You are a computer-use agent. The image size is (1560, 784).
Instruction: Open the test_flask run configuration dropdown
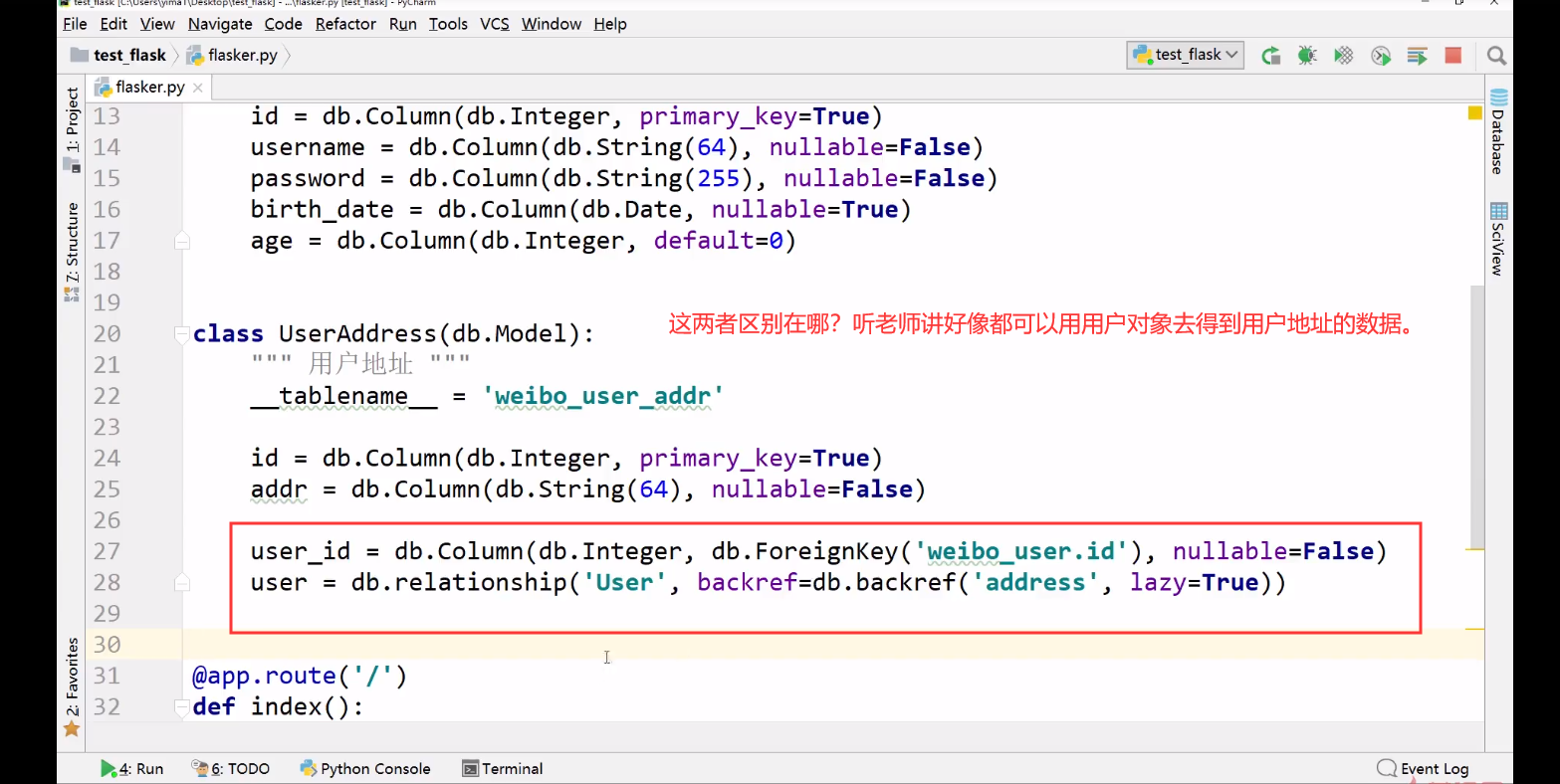1185,56
